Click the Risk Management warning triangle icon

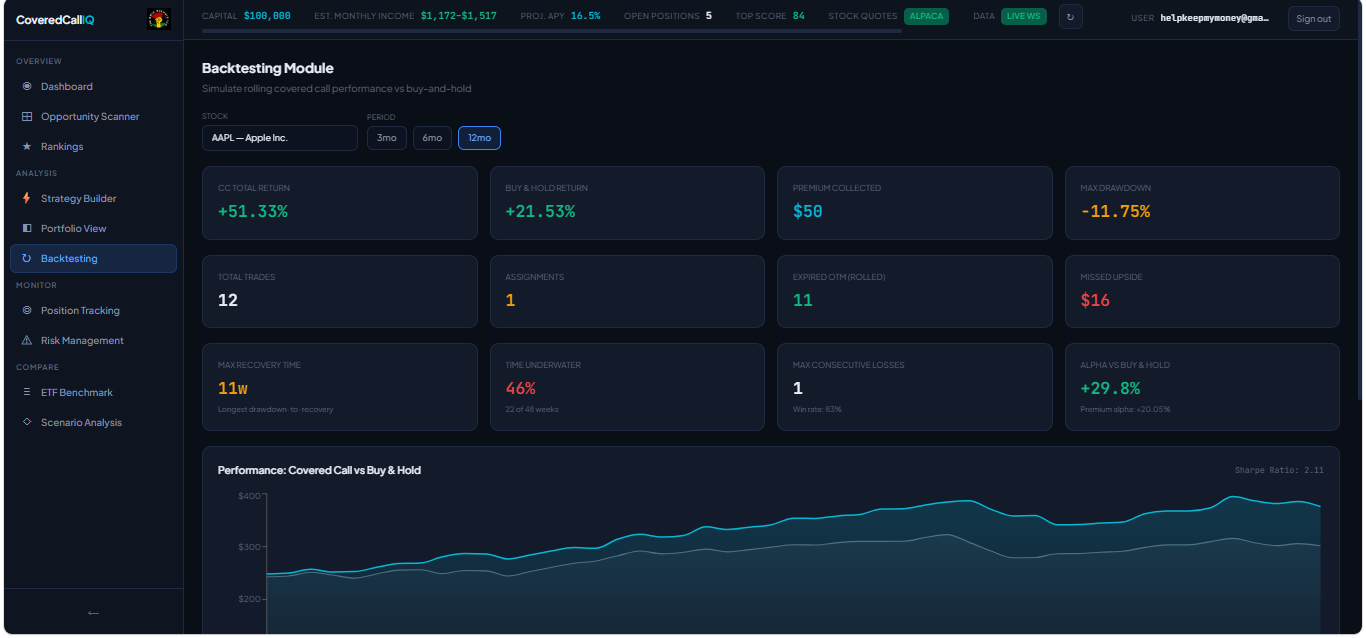coord(27,341)
